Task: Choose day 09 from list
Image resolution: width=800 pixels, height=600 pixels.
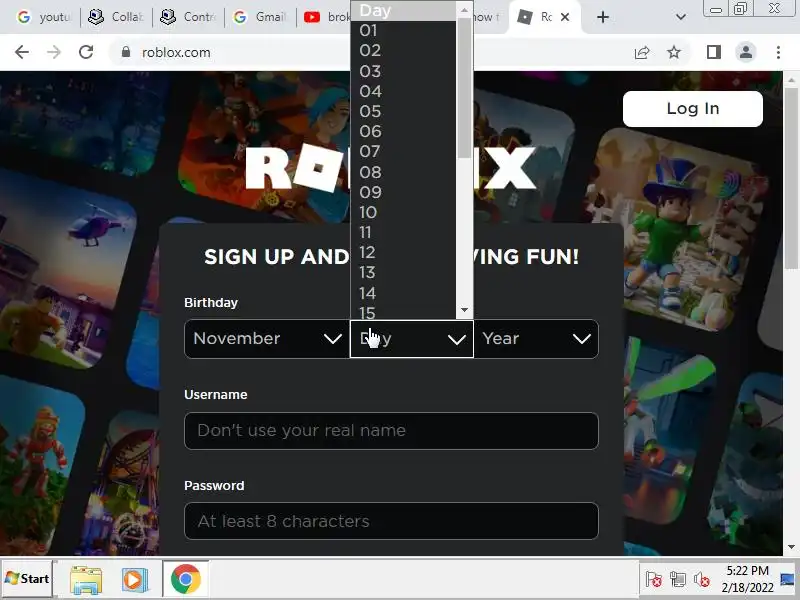Action: [x=403, y=192]
